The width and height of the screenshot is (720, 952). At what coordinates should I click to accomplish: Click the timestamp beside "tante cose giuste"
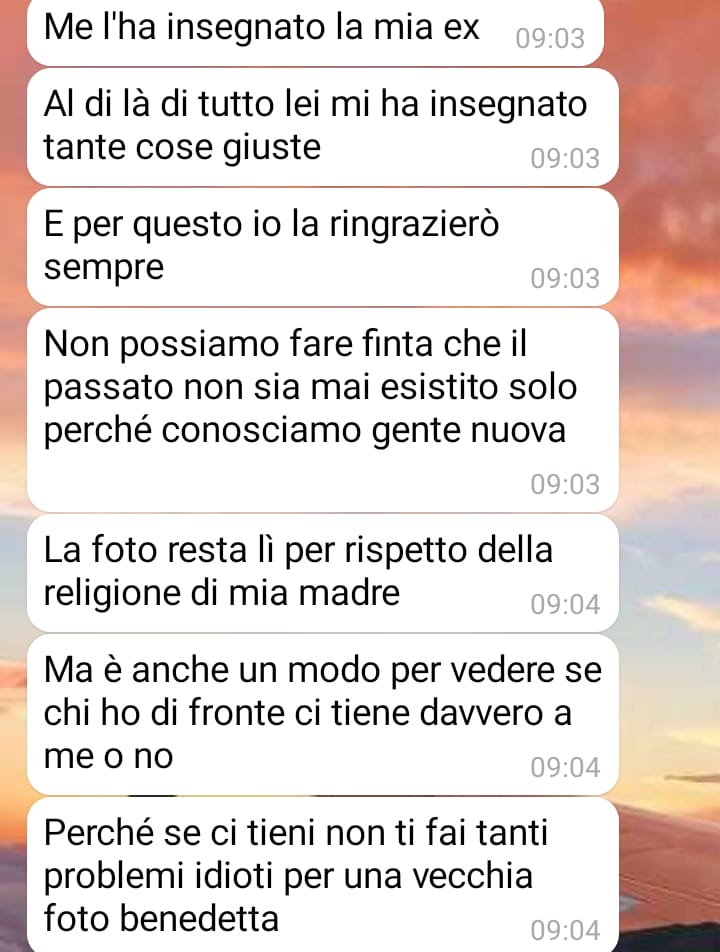(565, 159)
